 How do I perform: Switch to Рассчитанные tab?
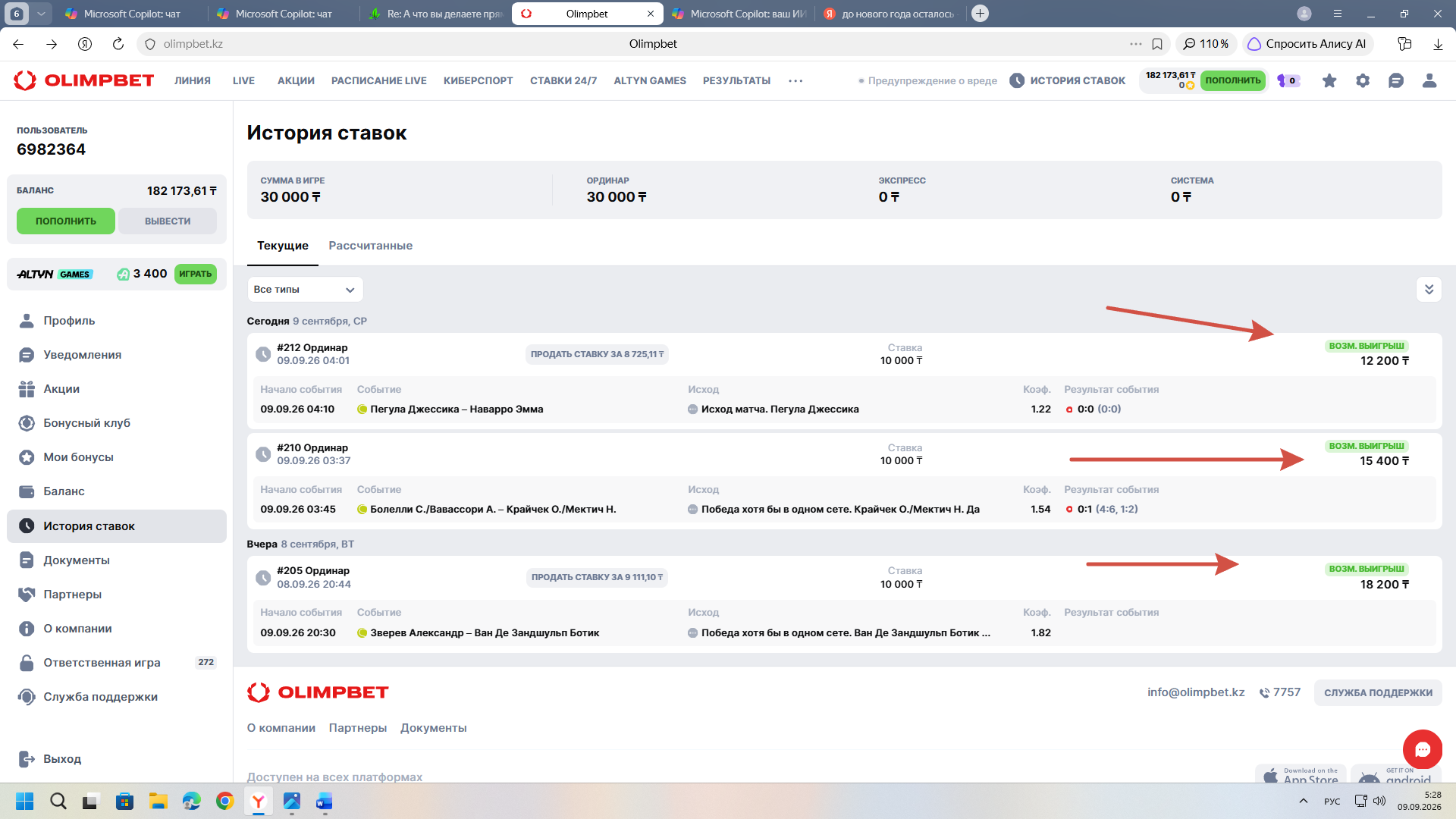pos(370,246)
